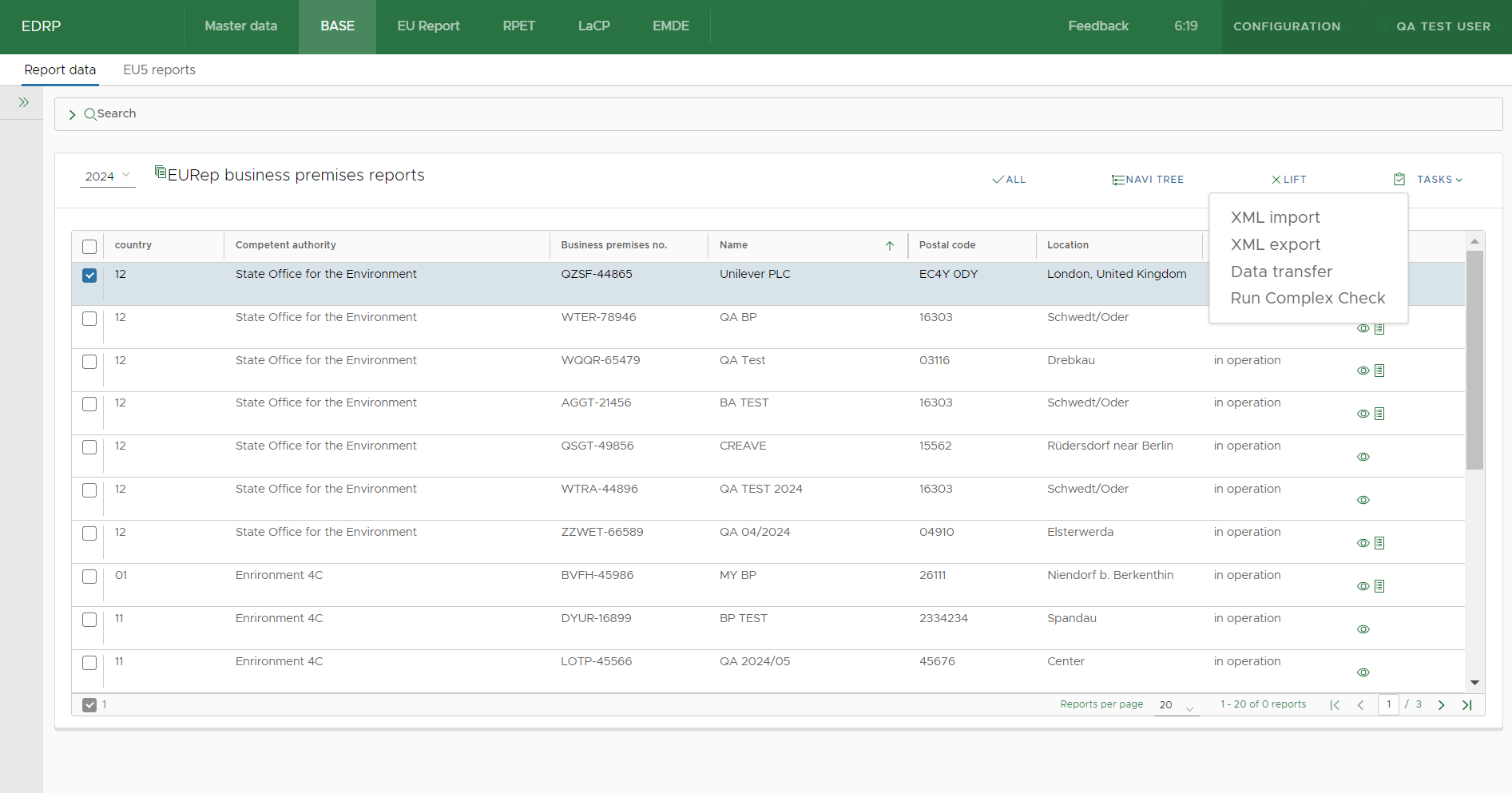Click the table vertical scrollbar thumb
1512x793 pixels.
1474,359
